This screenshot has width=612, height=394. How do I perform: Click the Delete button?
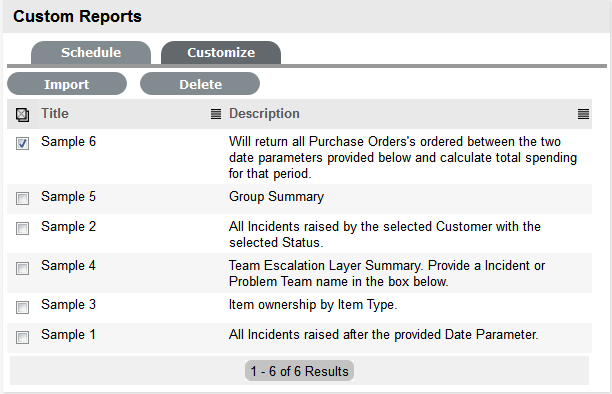click(x=200, y=84)
